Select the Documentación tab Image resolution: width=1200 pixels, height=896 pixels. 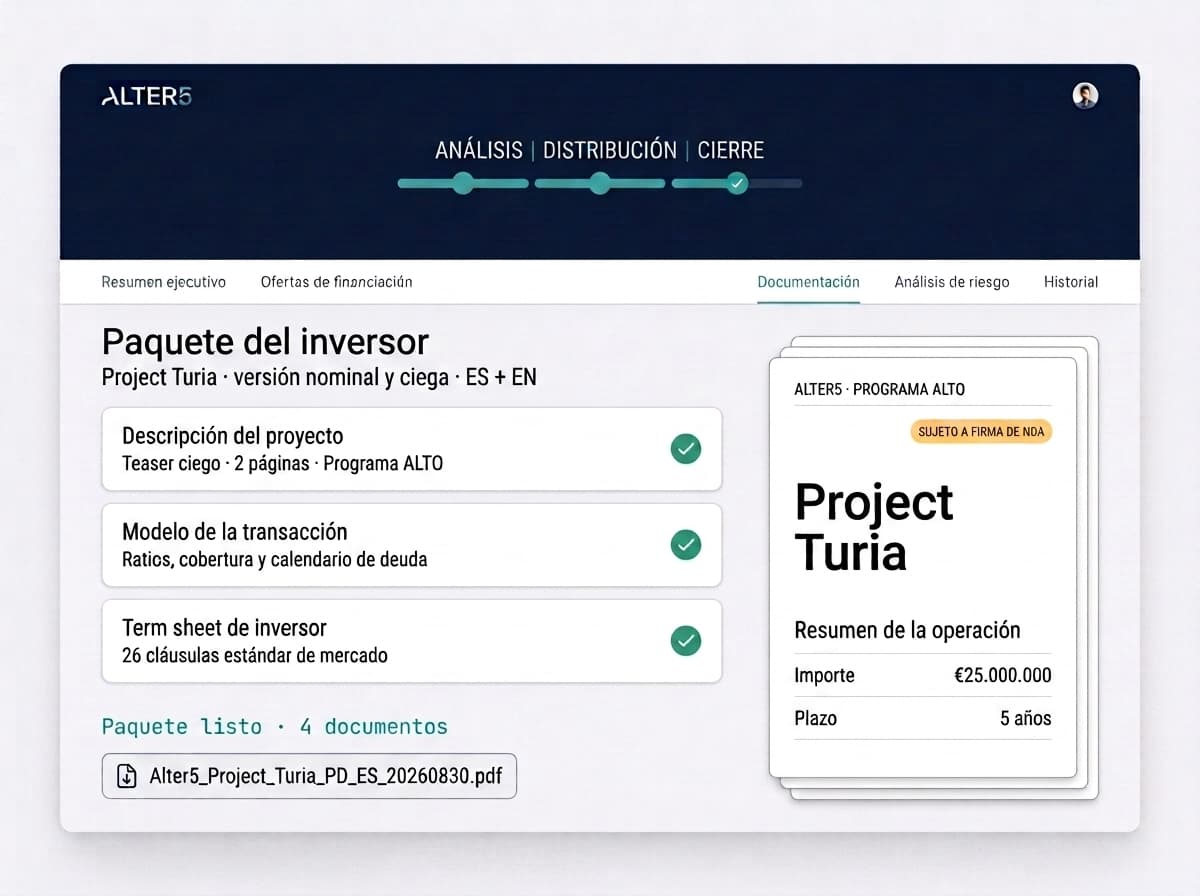point(808,282)
